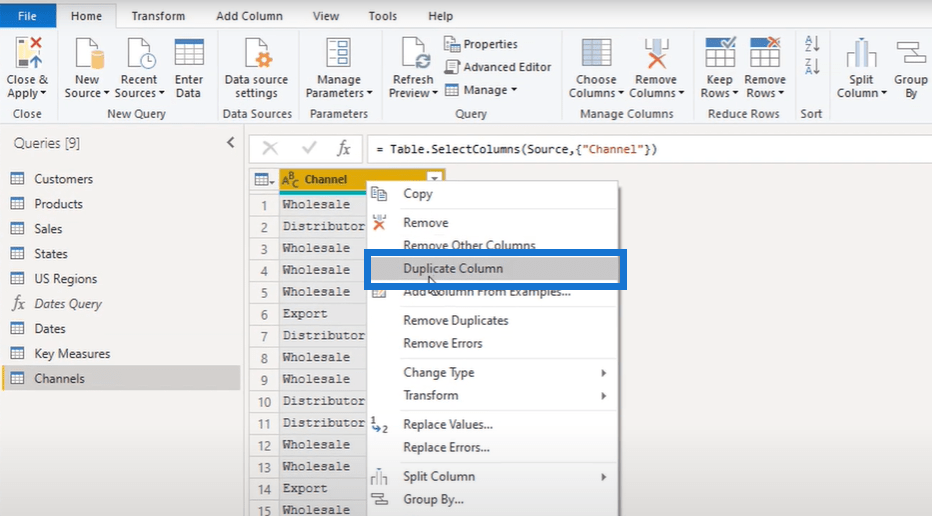The image size is (932, 516).
Task: Switch to the Add Column tab
Action: click(250, 16)
